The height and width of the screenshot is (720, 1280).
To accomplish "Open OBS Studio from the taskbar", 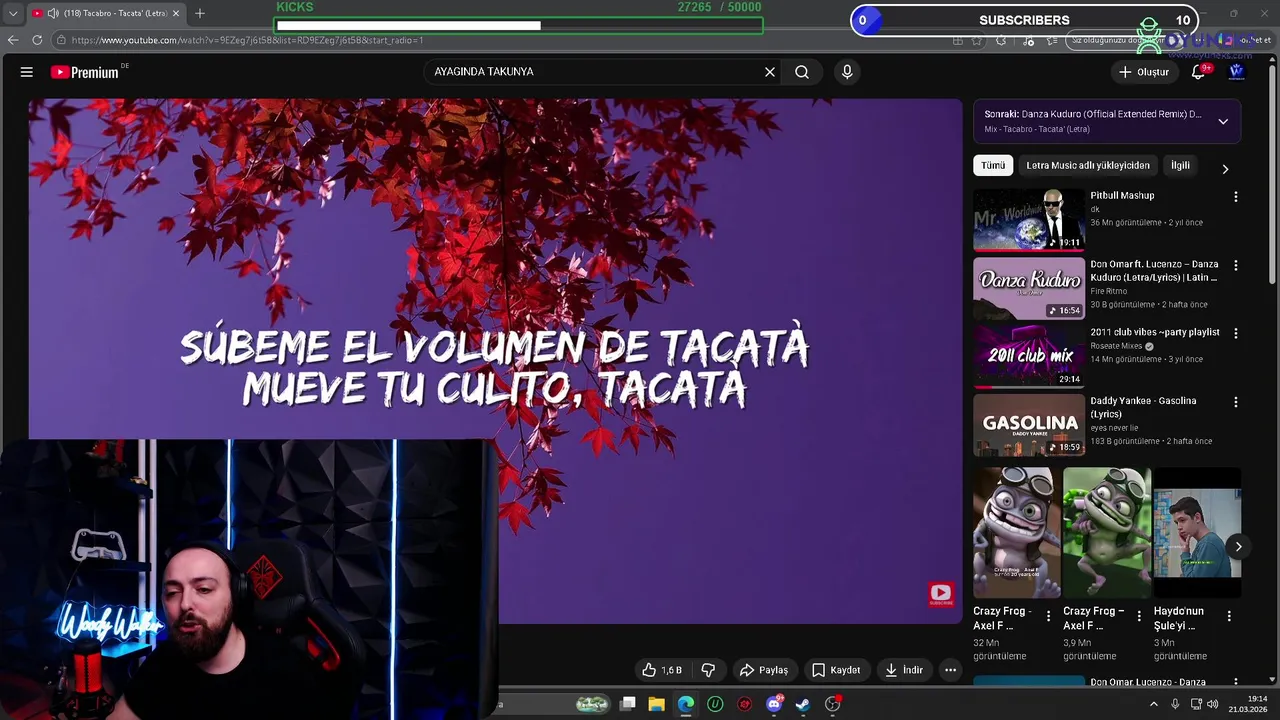I will coord(833,704).
